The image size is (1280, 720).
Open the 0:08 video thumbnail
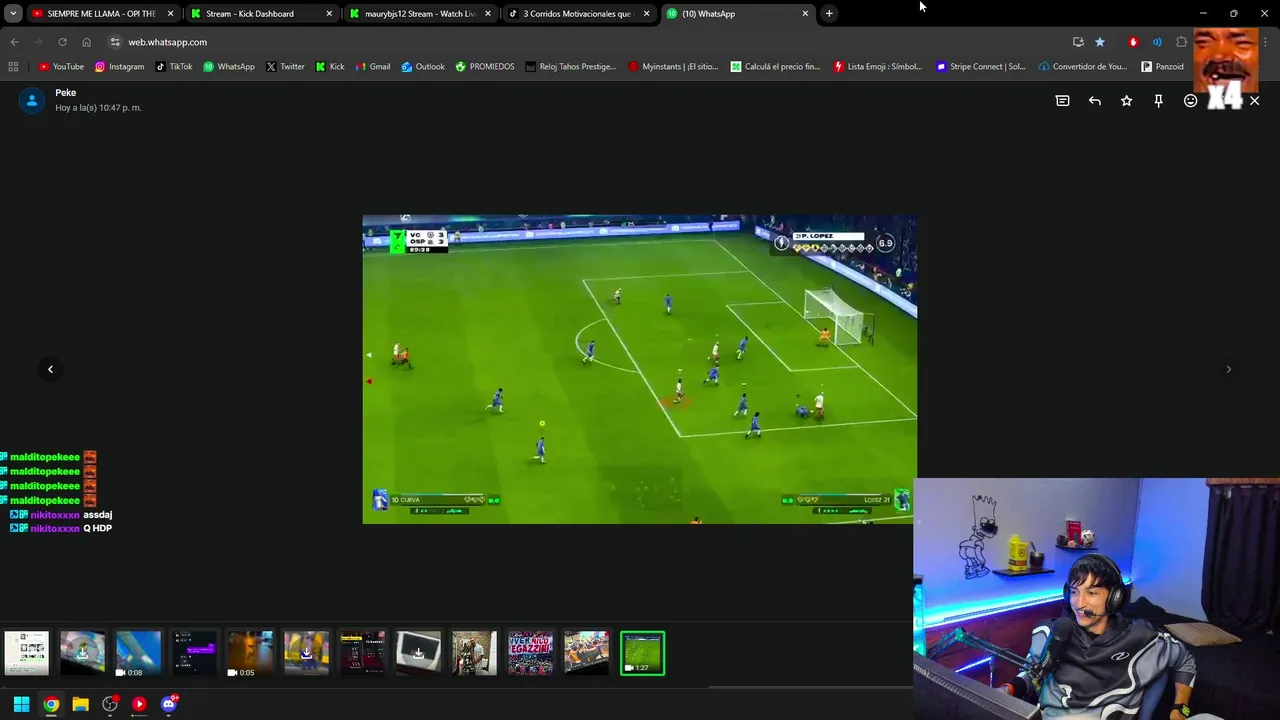(138, 653)
